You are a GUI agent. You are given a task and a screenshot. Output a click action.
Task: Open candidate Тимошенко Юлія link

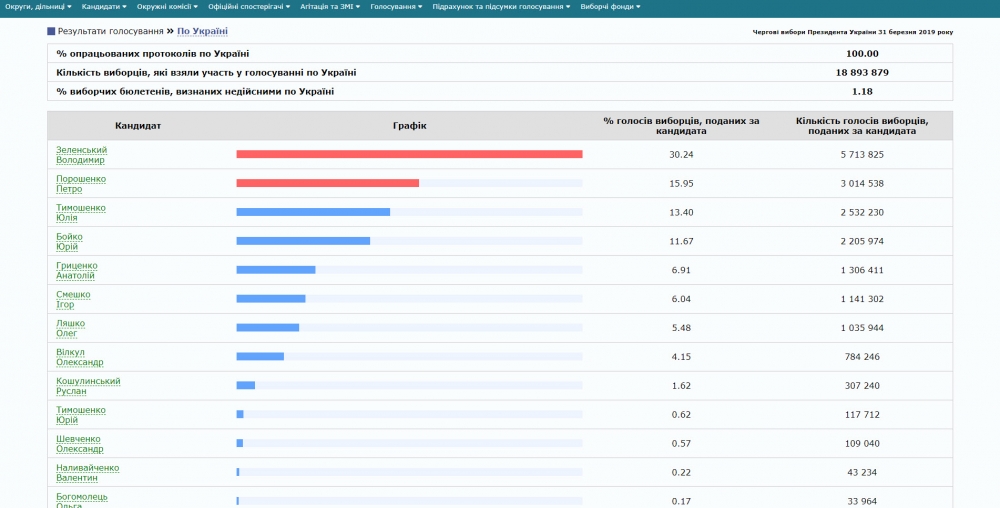(x=80, y=212)
